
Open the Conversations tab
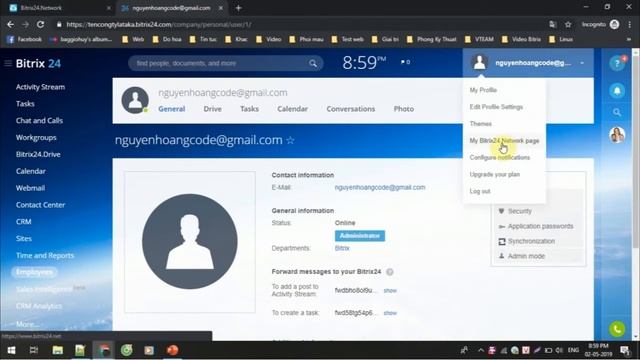(x=351, y=109)
